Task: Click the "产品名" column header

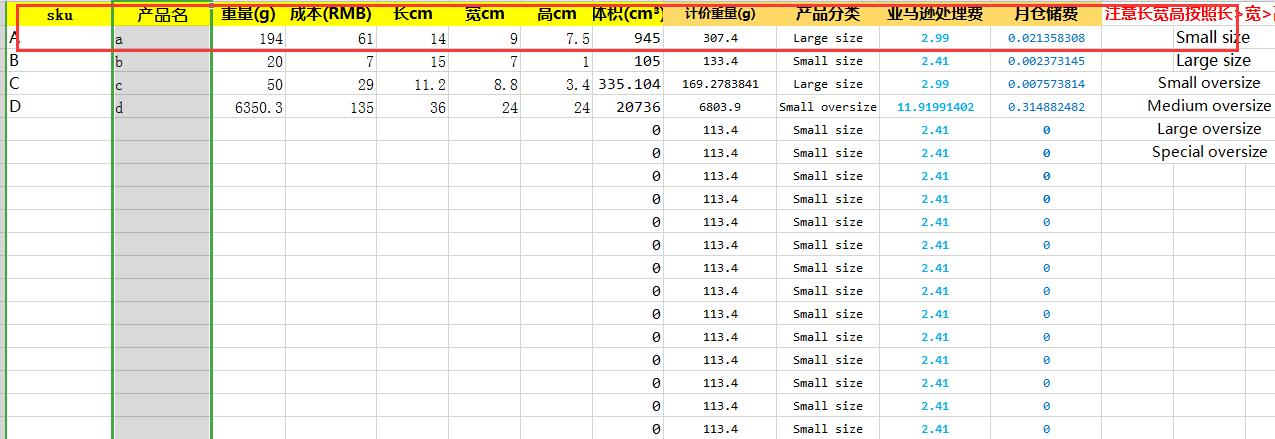Action: pyautogui.click(x=162, y=15)
